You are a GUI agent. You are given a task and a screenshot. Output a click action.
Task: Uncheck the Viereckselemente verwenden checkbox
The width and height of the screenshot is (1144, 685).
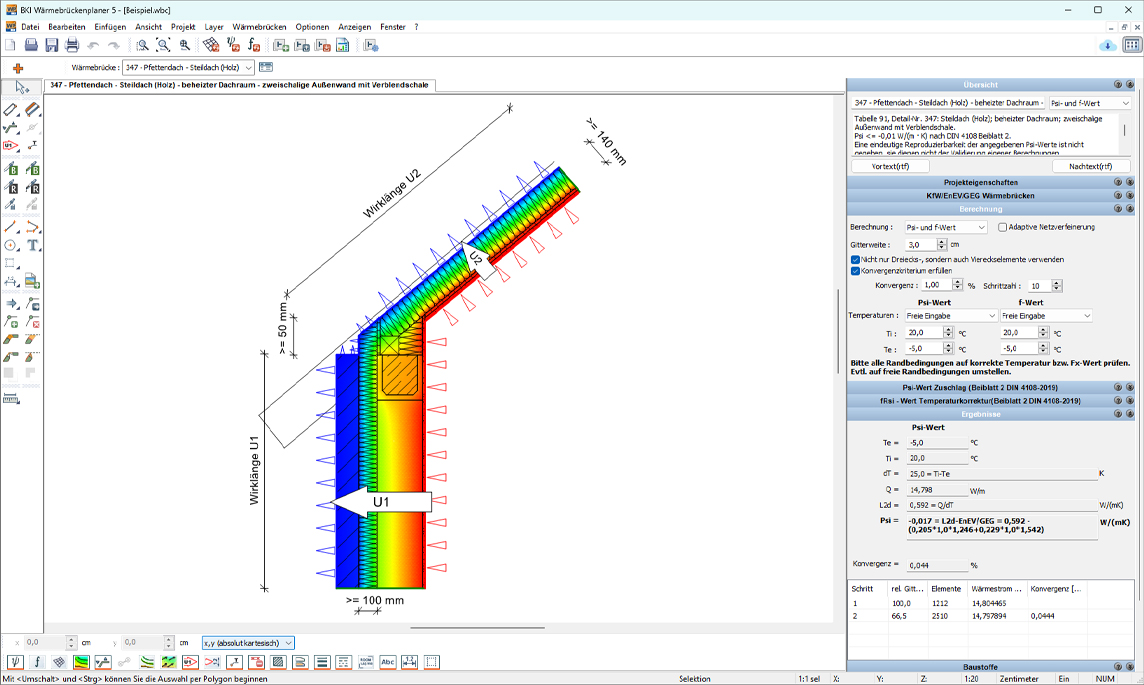[855, 260]
